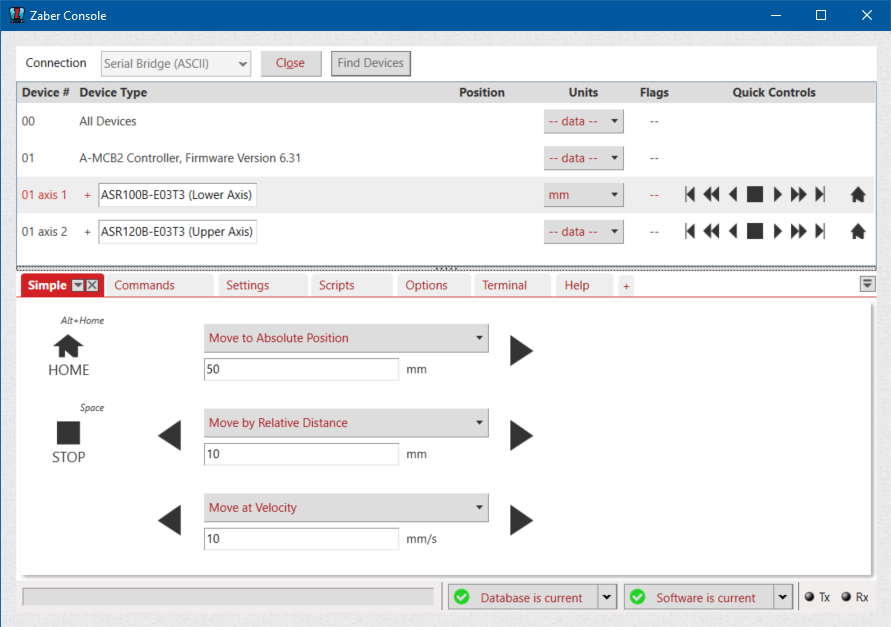The height and width of the screenshot is (627, 891).
Task: Expand axis 2 row with its plus sign
Action: (x=87, y=232)
